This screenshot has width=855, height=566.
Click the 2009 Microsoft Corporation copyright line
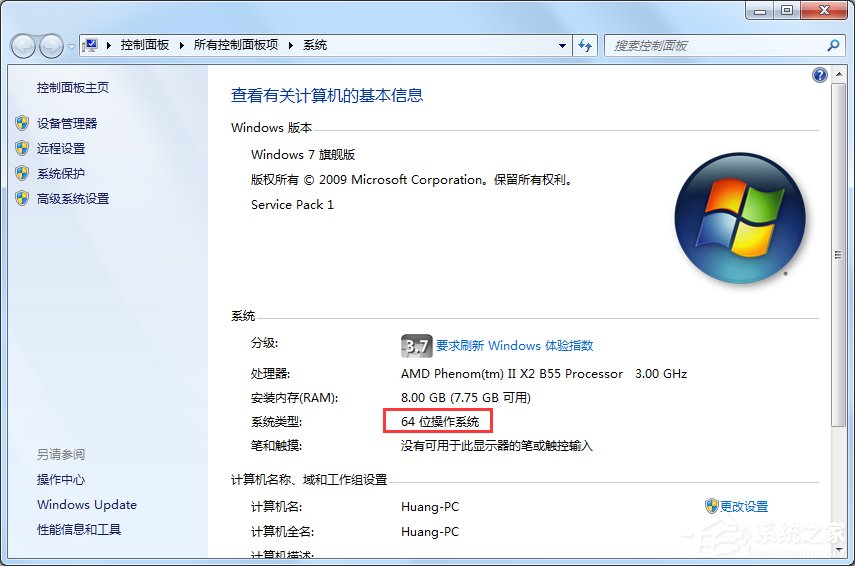411,179
